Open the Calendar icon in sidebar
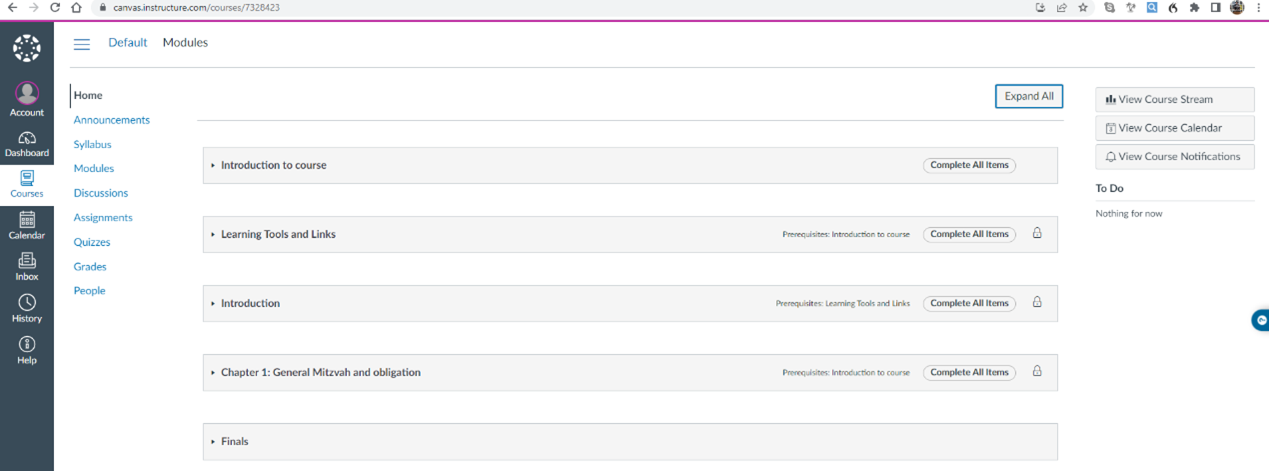Image resolution: width=1269 pixels, height=471 pixels. coord(27,219)
